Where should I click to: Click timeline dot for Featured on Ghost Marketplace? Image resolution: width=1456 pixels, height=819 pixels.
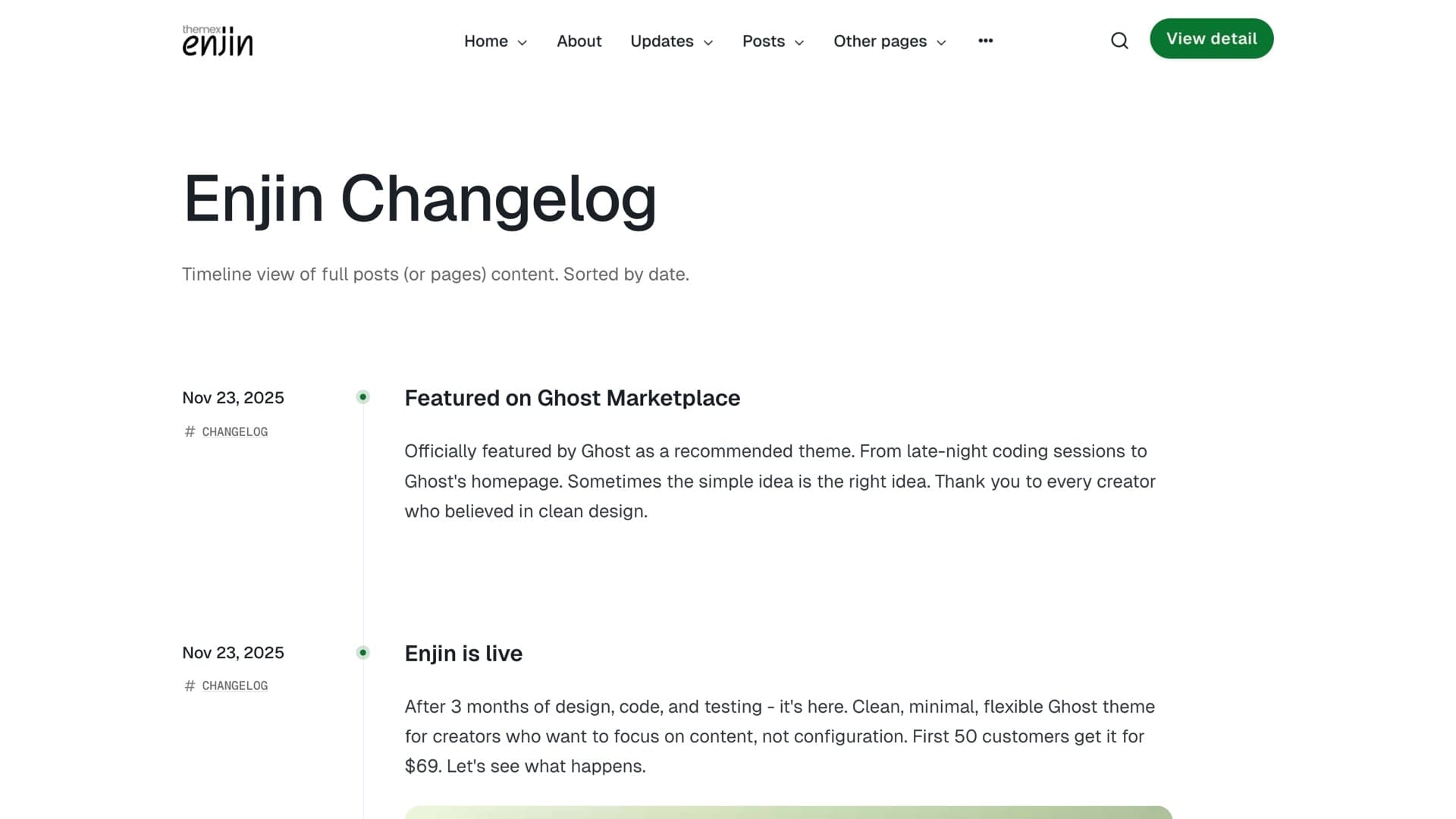(x=363, y=397)
